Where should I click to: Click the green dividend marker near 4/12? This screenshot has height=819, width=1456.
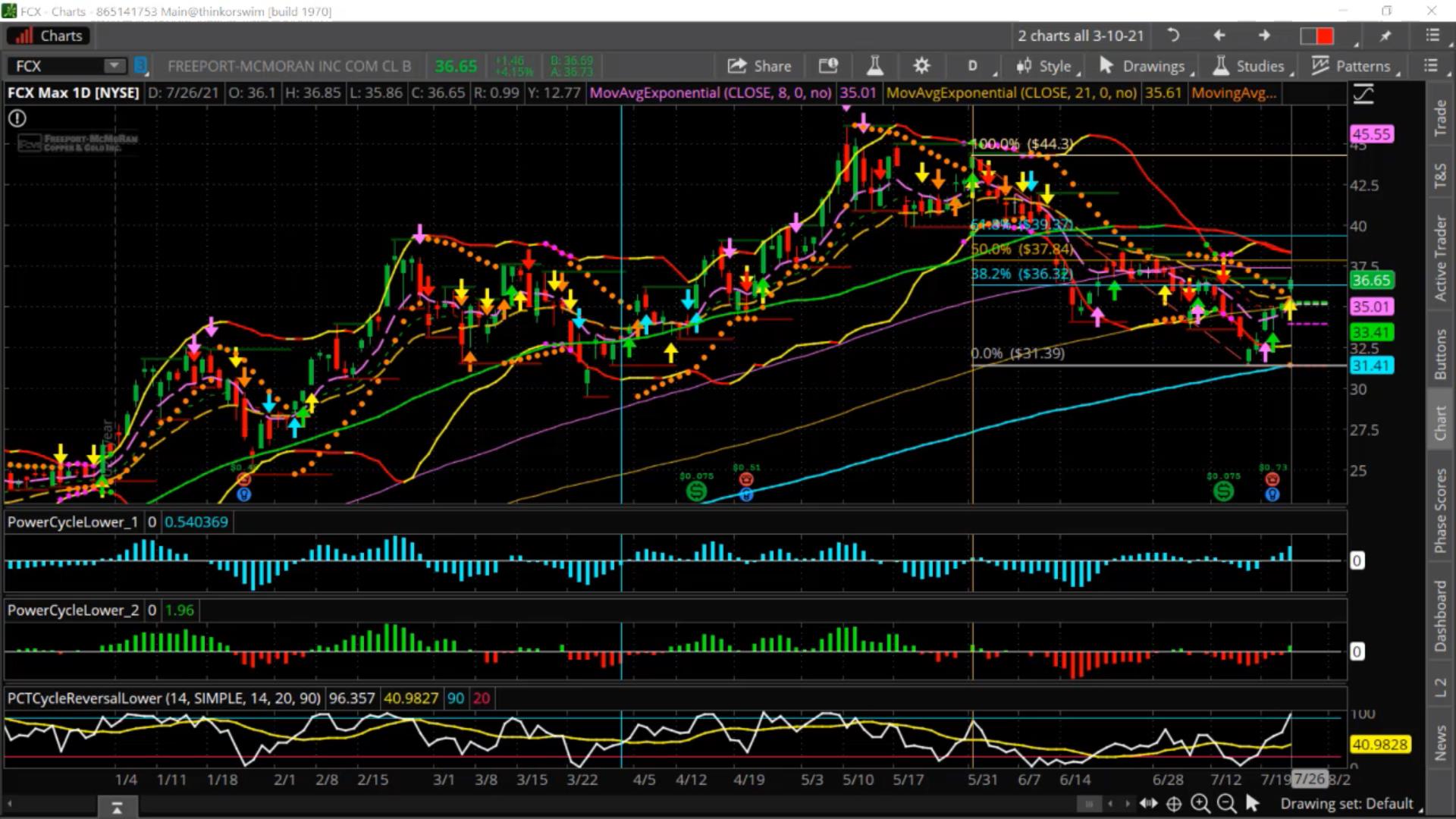point(696,491)
